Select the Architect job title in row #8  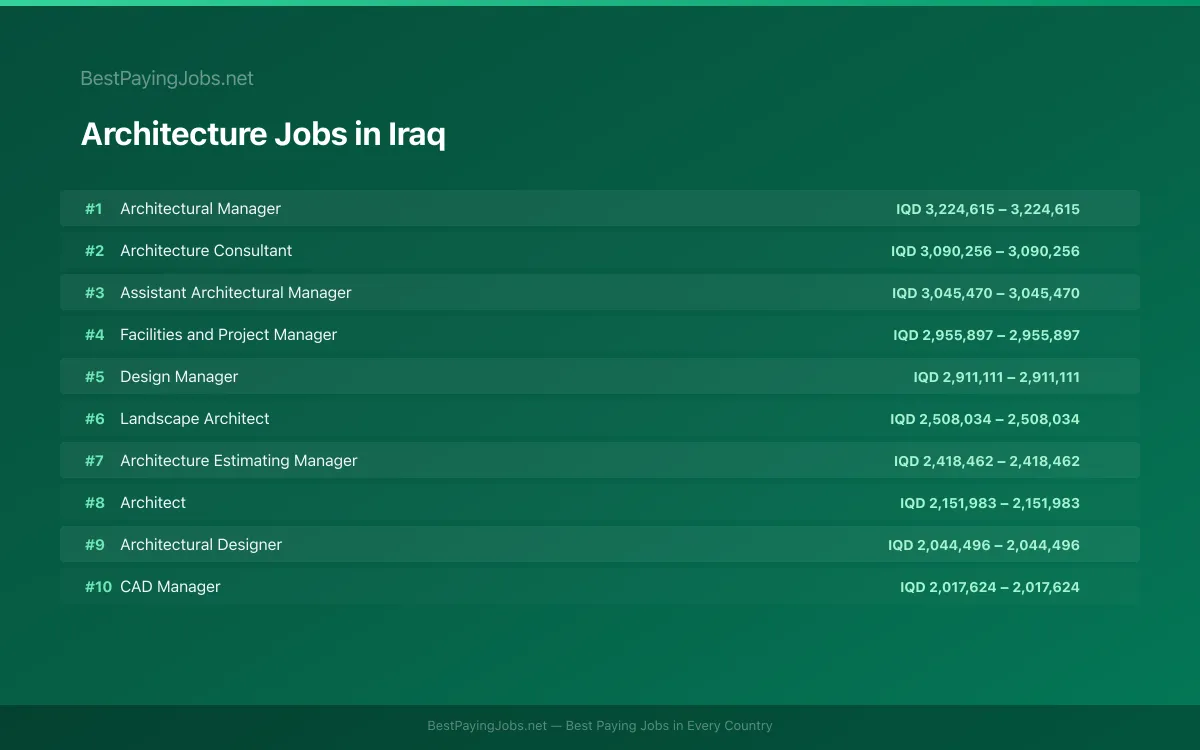(x=153, y=502)
